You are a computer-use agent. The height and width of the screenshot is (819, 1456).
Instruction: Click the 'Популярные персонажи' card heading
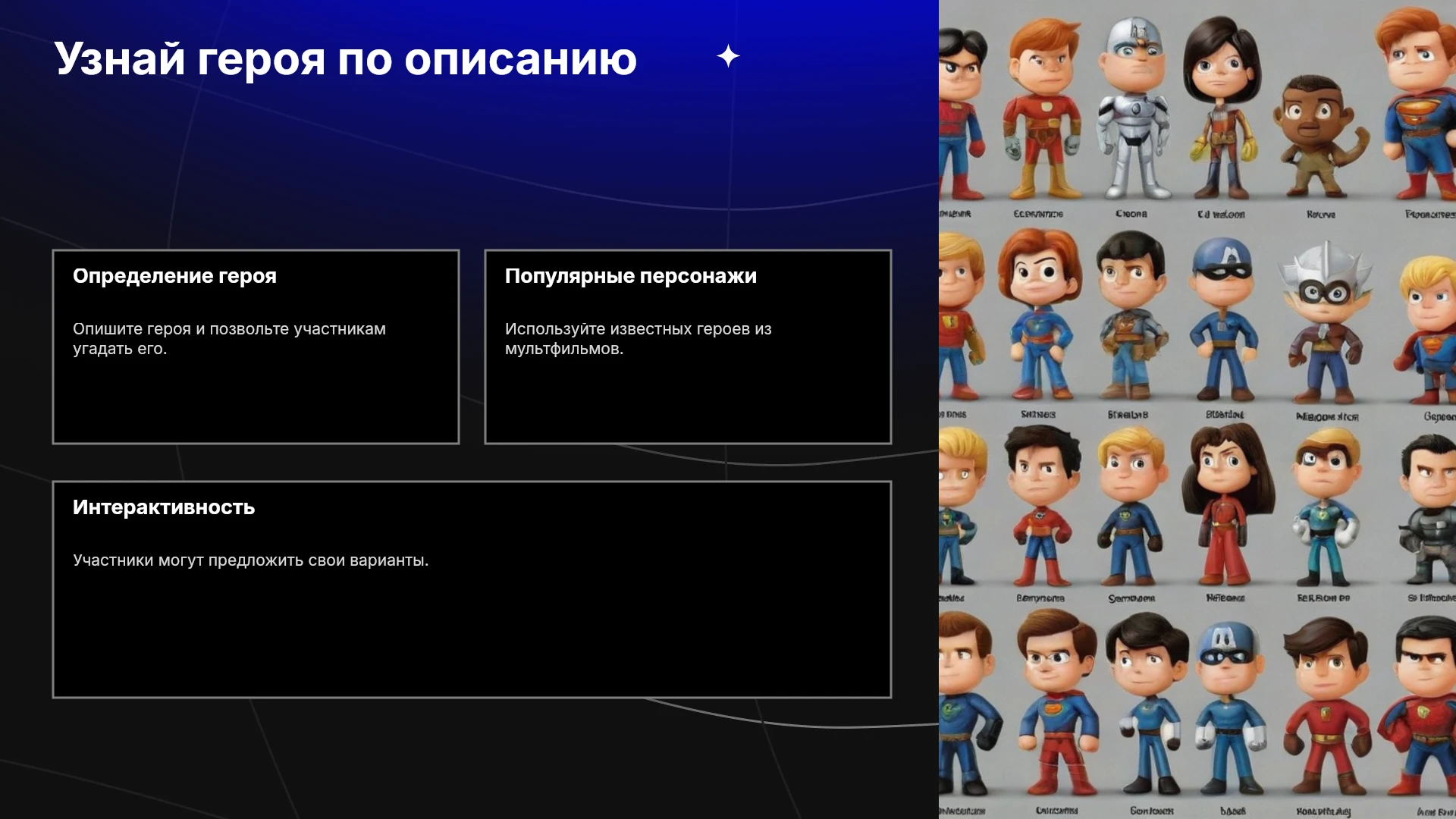click(x=631, y=276)
